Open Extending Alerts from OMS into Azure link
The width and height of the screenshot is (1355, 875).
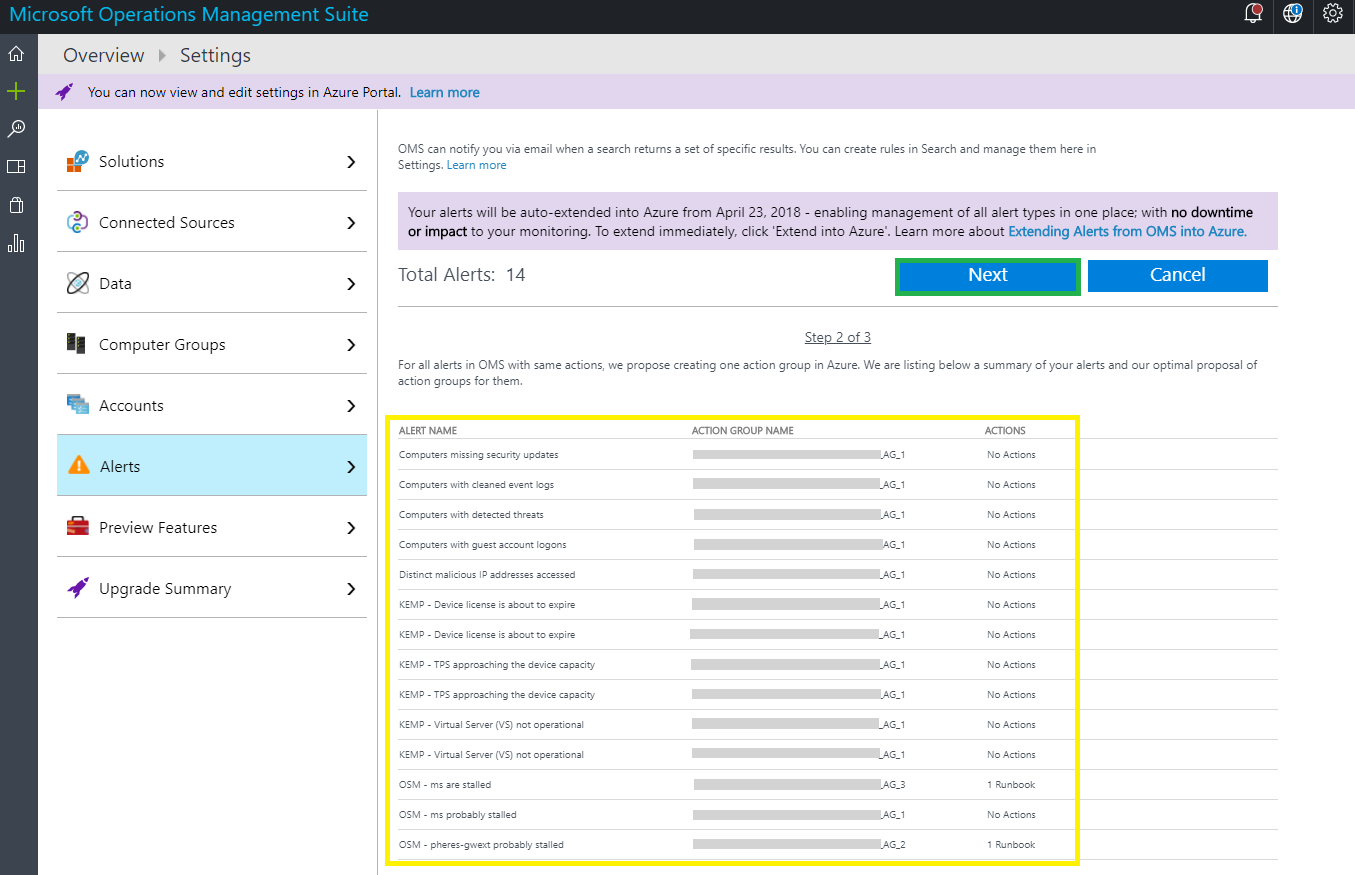[1127, 231]
